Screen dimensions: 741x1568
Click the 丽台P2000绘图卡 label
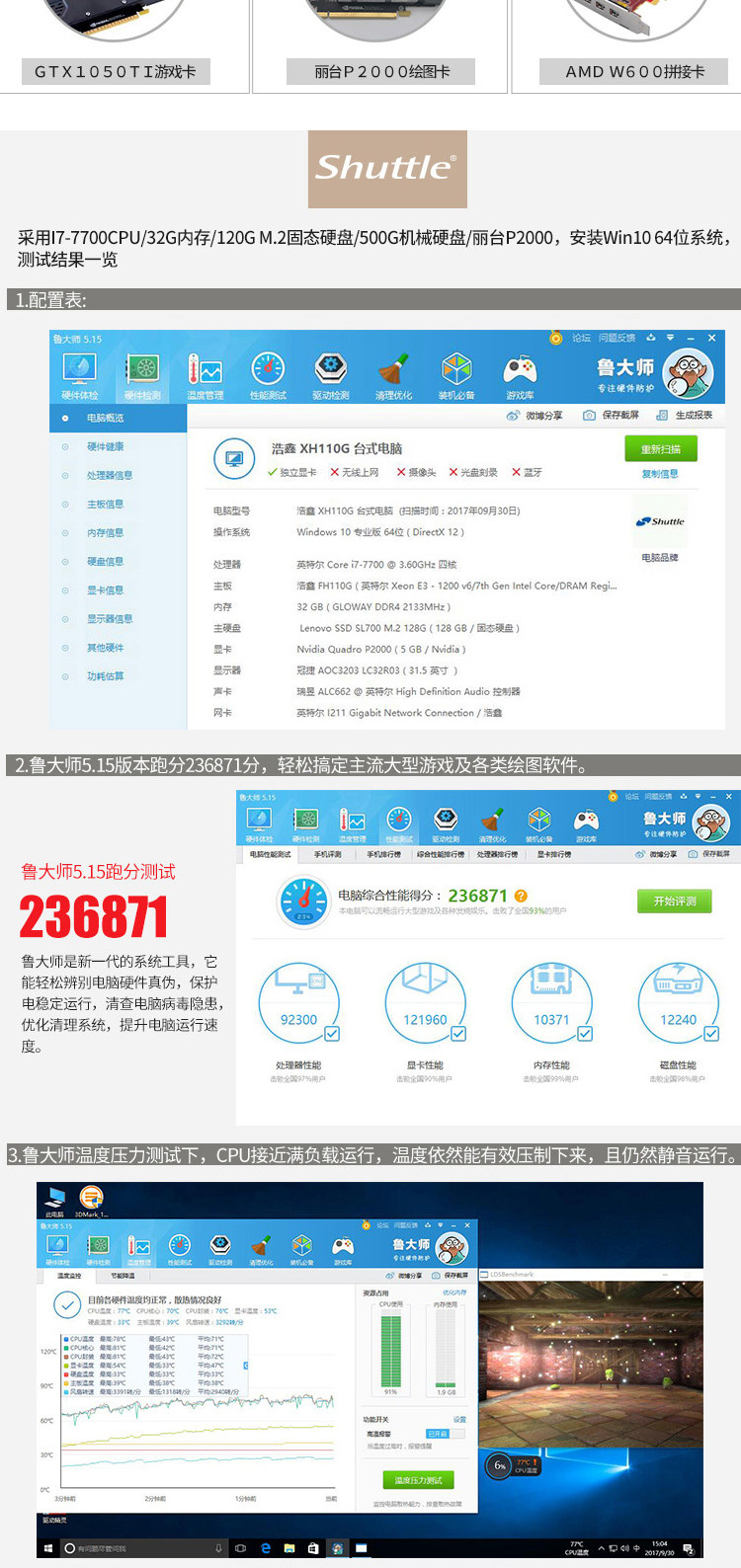pos(381,71)
